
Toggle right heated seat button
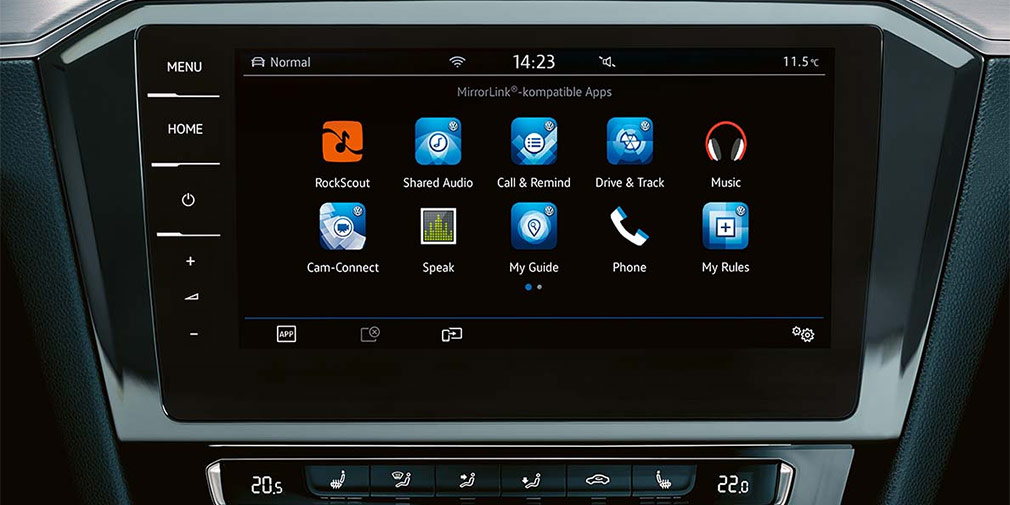pos(665,481)
